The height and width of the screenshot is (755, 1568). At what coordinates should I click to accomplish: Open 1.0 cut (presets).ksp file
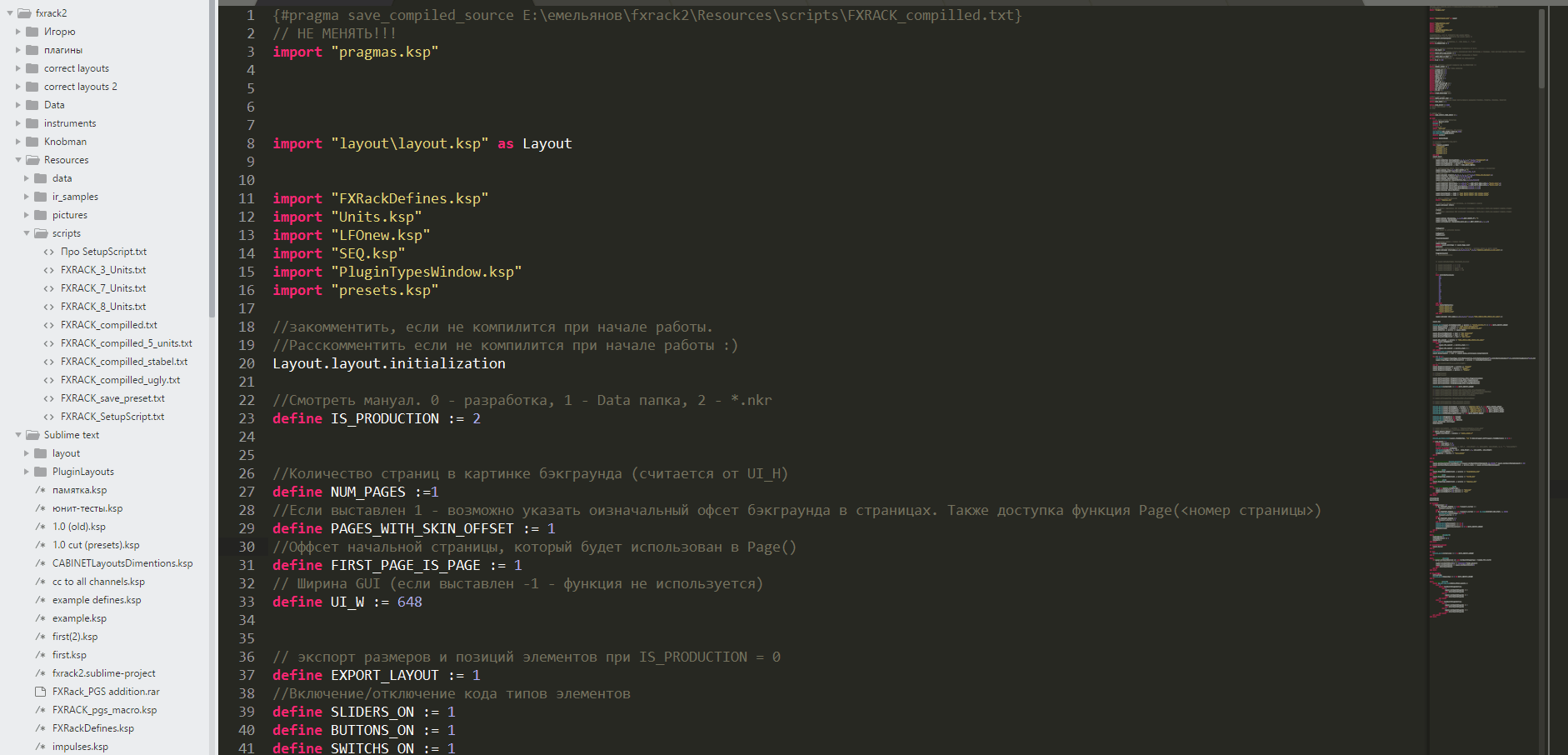pos(96,545)
